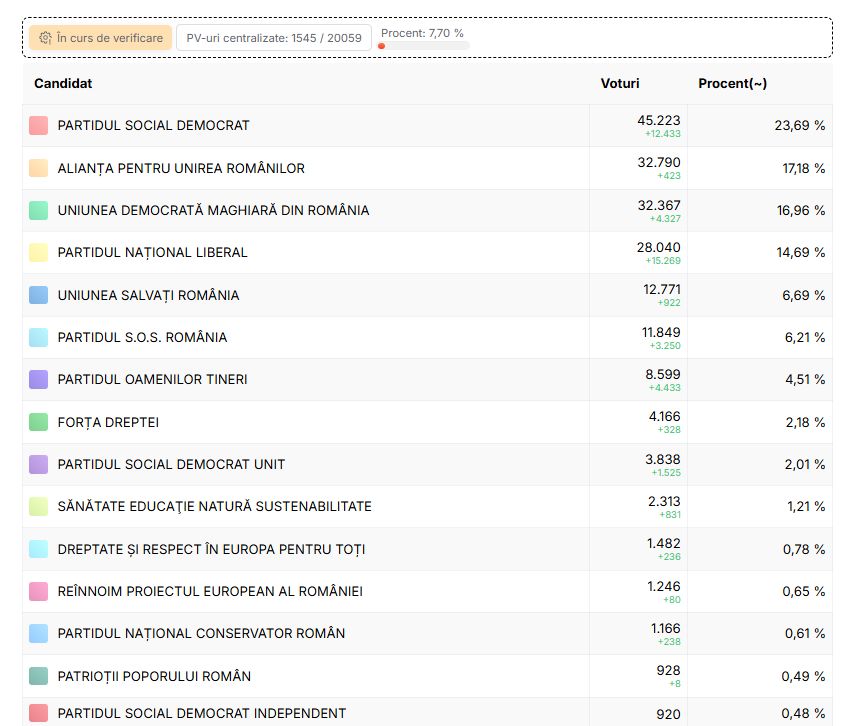Open the Partidul S.O.S. România row
This screenshot has height=726, width=843.
142,338
